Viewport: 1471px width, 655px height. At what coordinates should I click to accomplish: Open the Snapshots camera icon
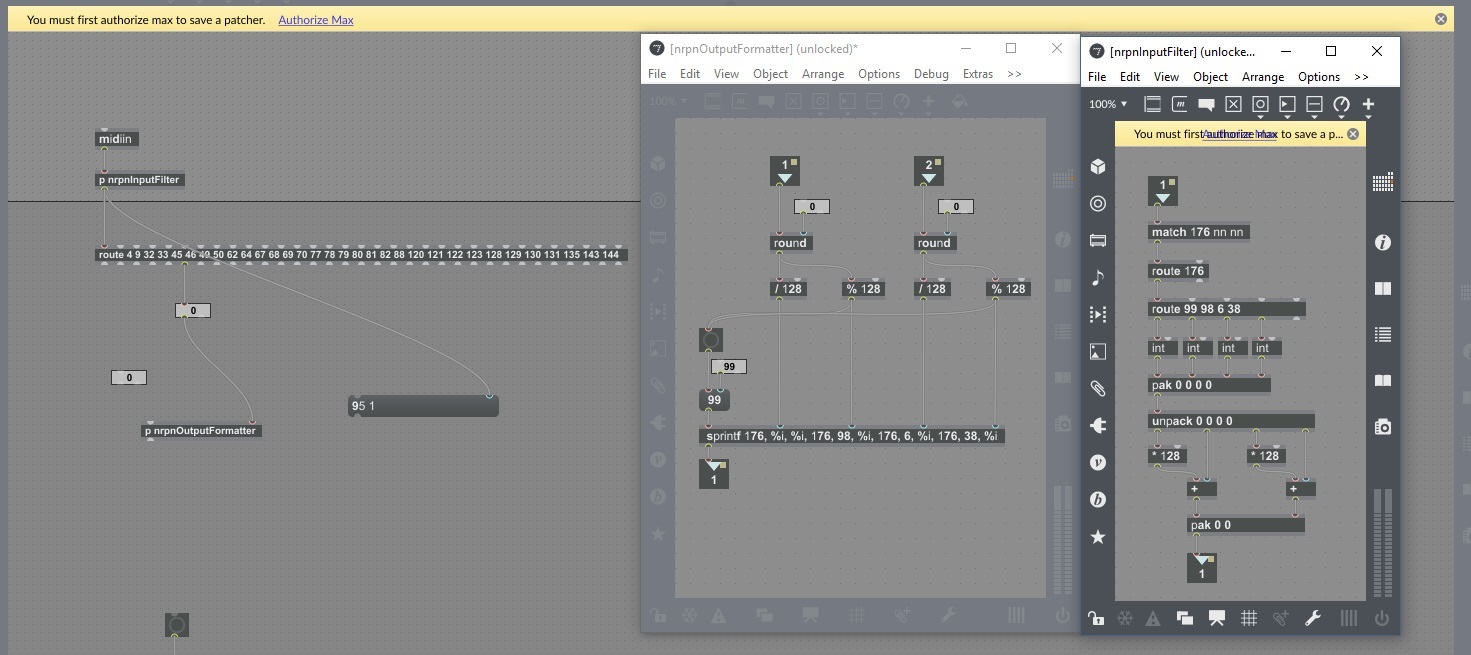click(1383, 427)
